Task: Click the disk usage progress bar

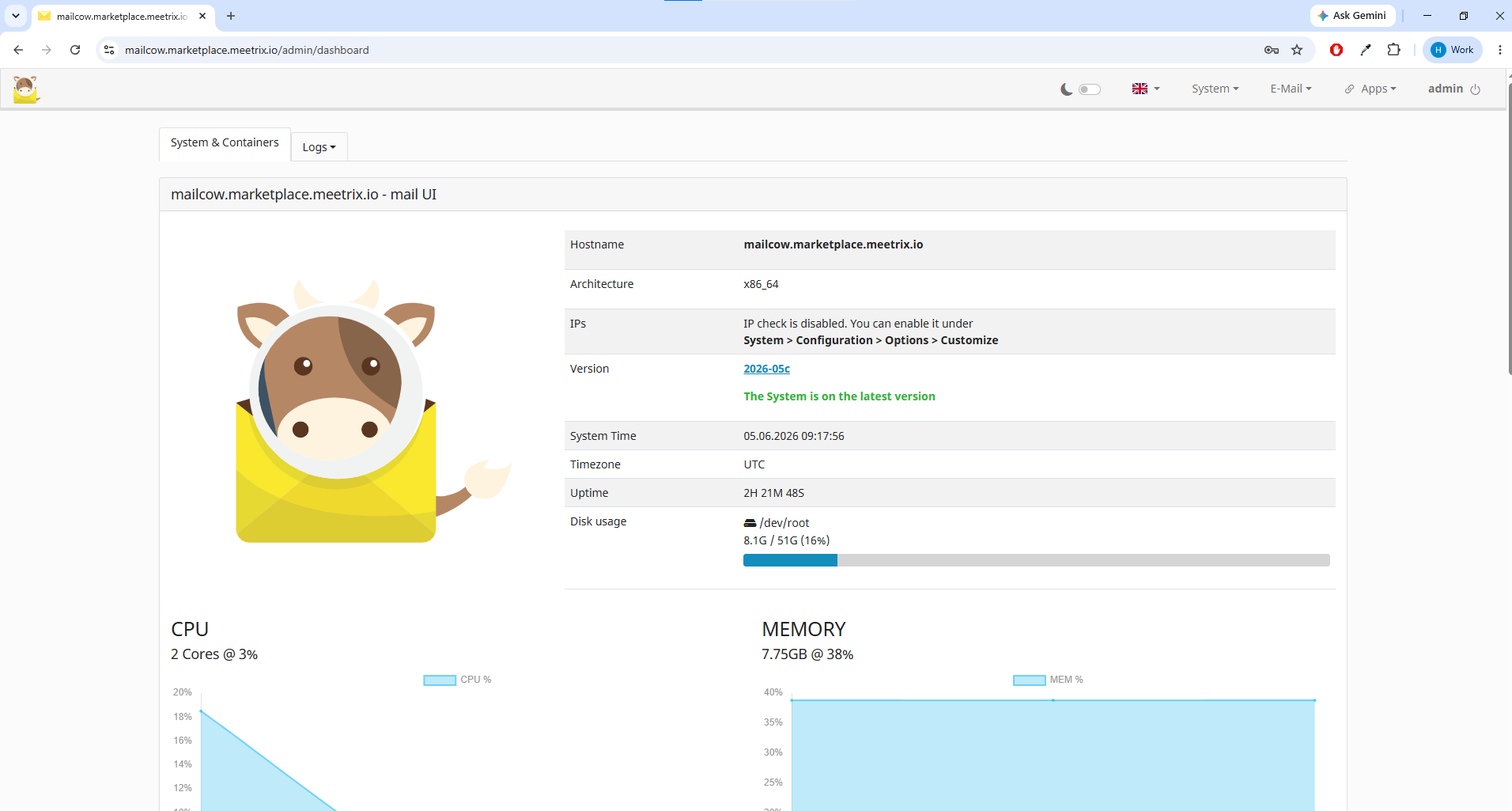Action: coord(1036,560)
